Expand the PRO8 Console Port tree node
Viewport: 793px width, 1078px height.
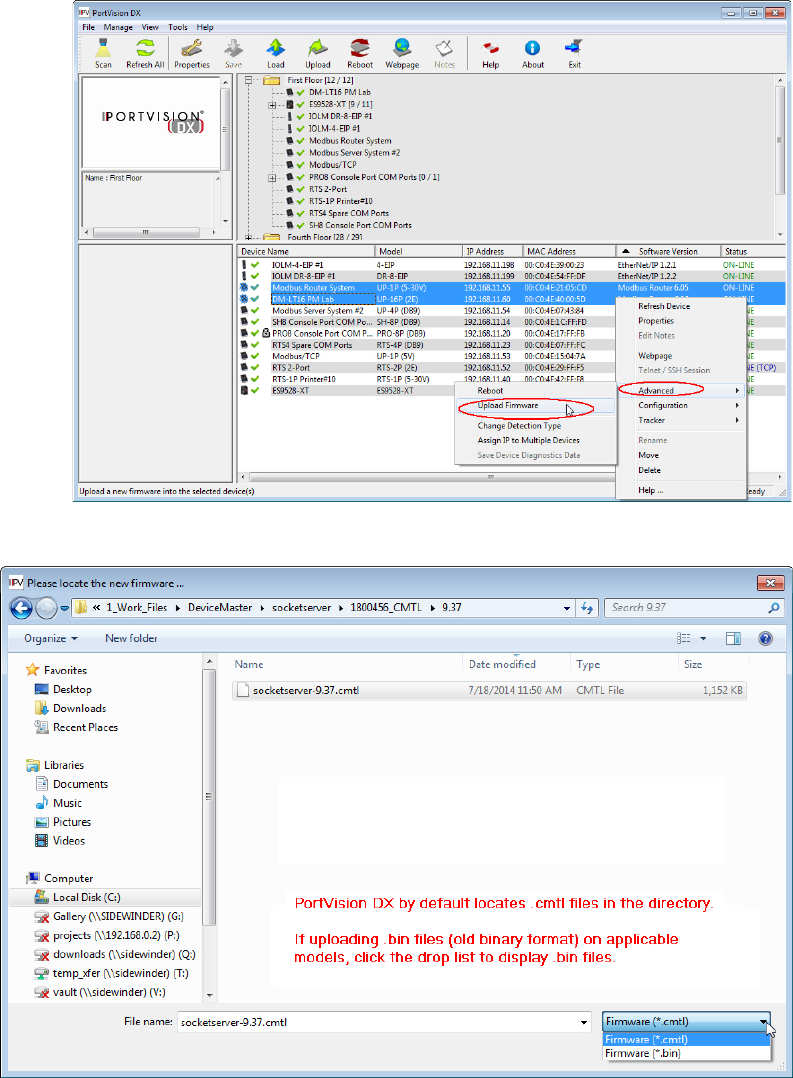pos(272,177)
